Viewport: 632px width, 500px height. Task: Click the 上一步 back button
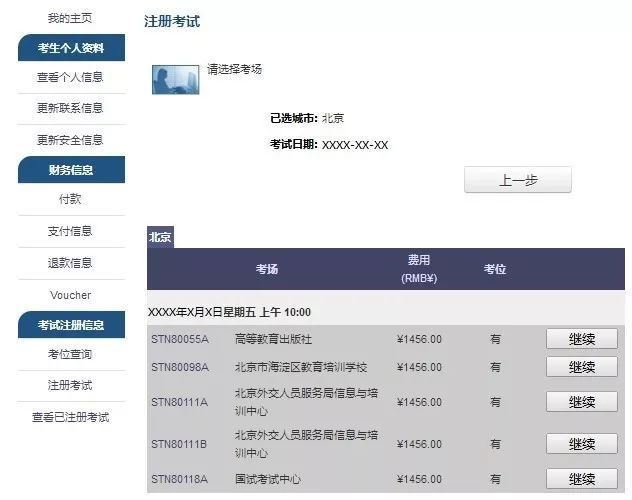(x=518, y=180)
